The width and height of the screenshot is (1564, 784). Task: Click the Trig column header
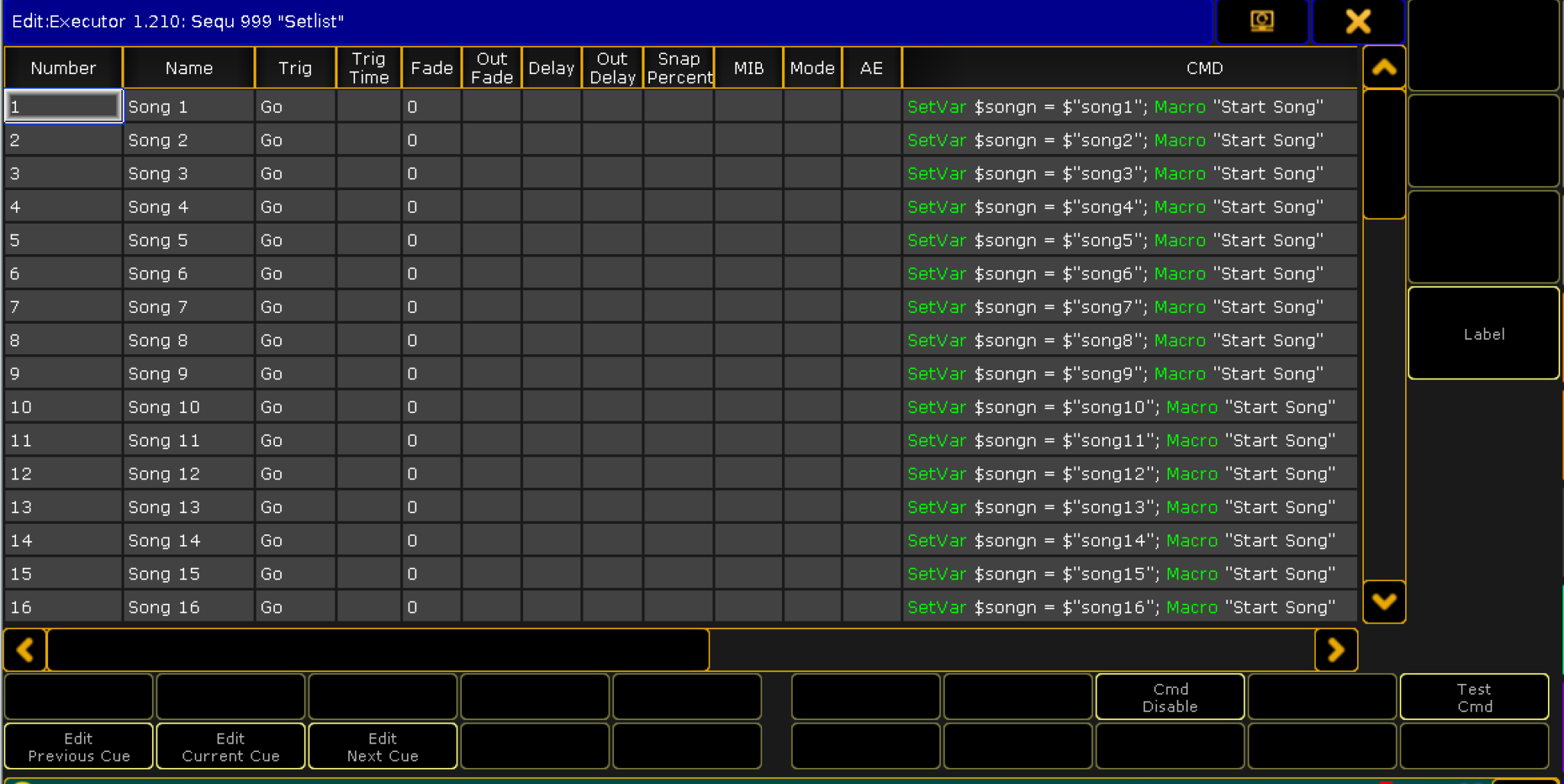click(296, 68)
